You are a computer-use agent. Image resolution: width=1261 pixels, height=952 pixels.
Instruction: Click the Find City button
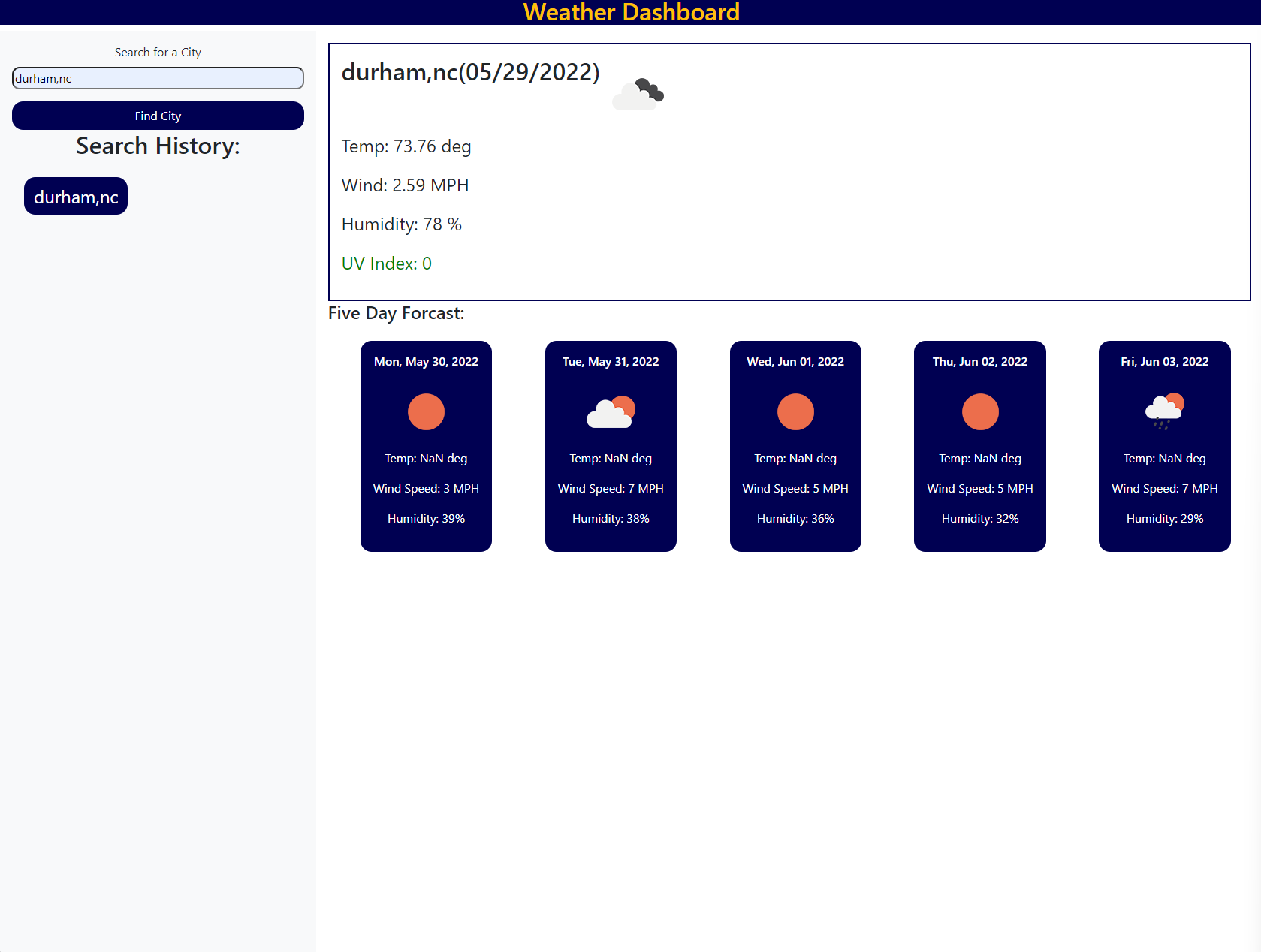click(158, 116)
